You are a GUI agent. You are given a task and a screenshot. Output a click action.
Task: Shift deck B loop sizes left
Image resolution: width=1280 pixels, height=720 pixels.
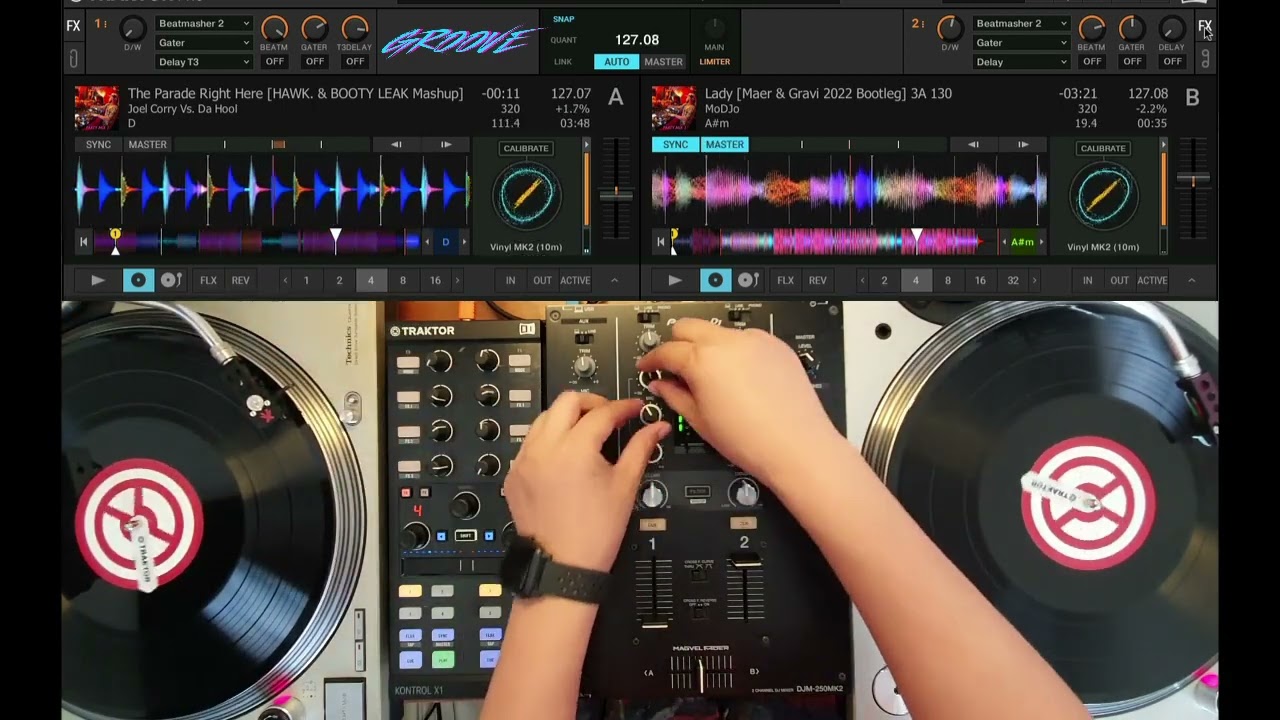[x=861, y=280]
